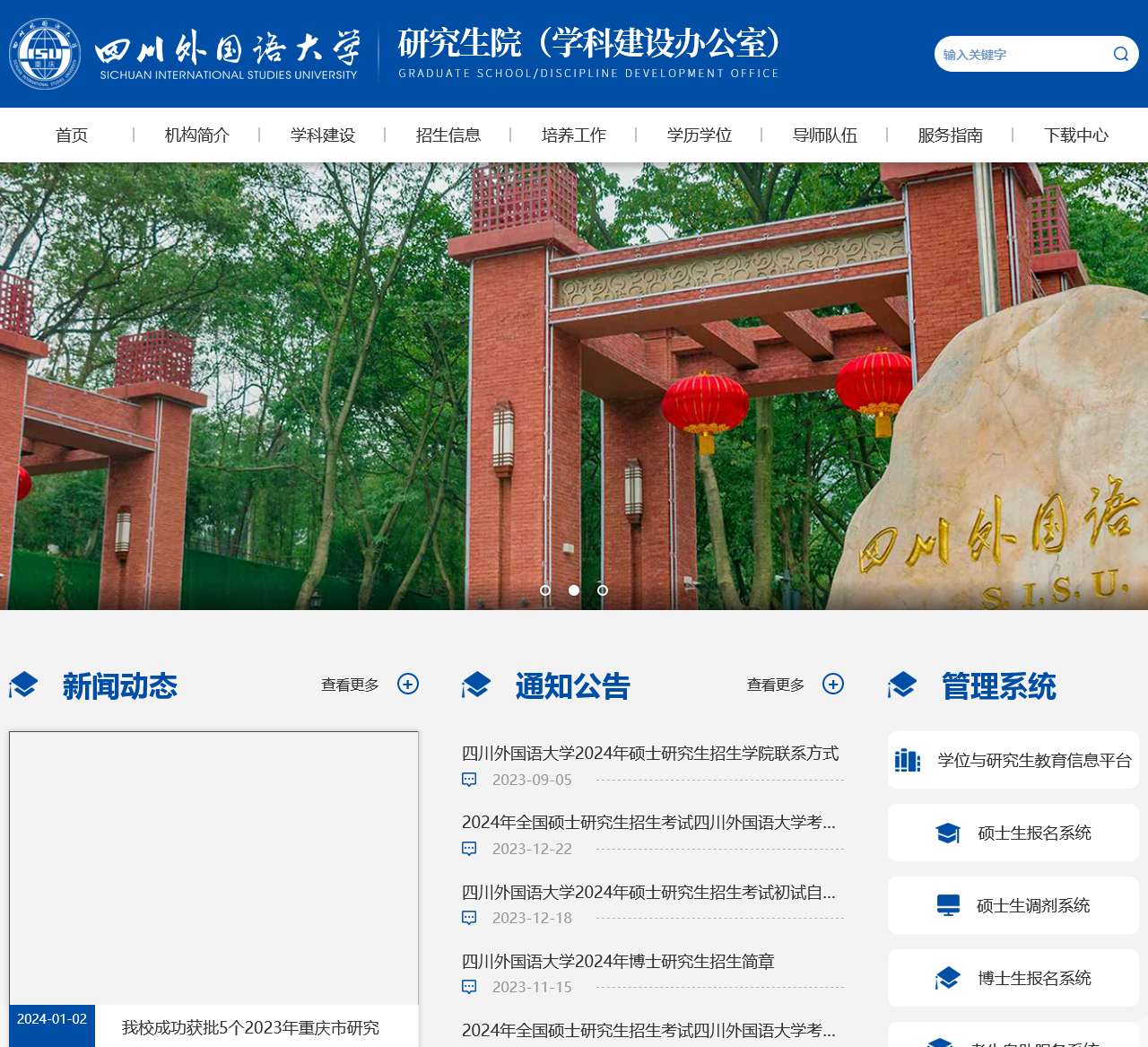The image size is (1148, 1047).
Task: Click the graduation cap icon beside 管理系统
Action: click(x=902, y=685)
